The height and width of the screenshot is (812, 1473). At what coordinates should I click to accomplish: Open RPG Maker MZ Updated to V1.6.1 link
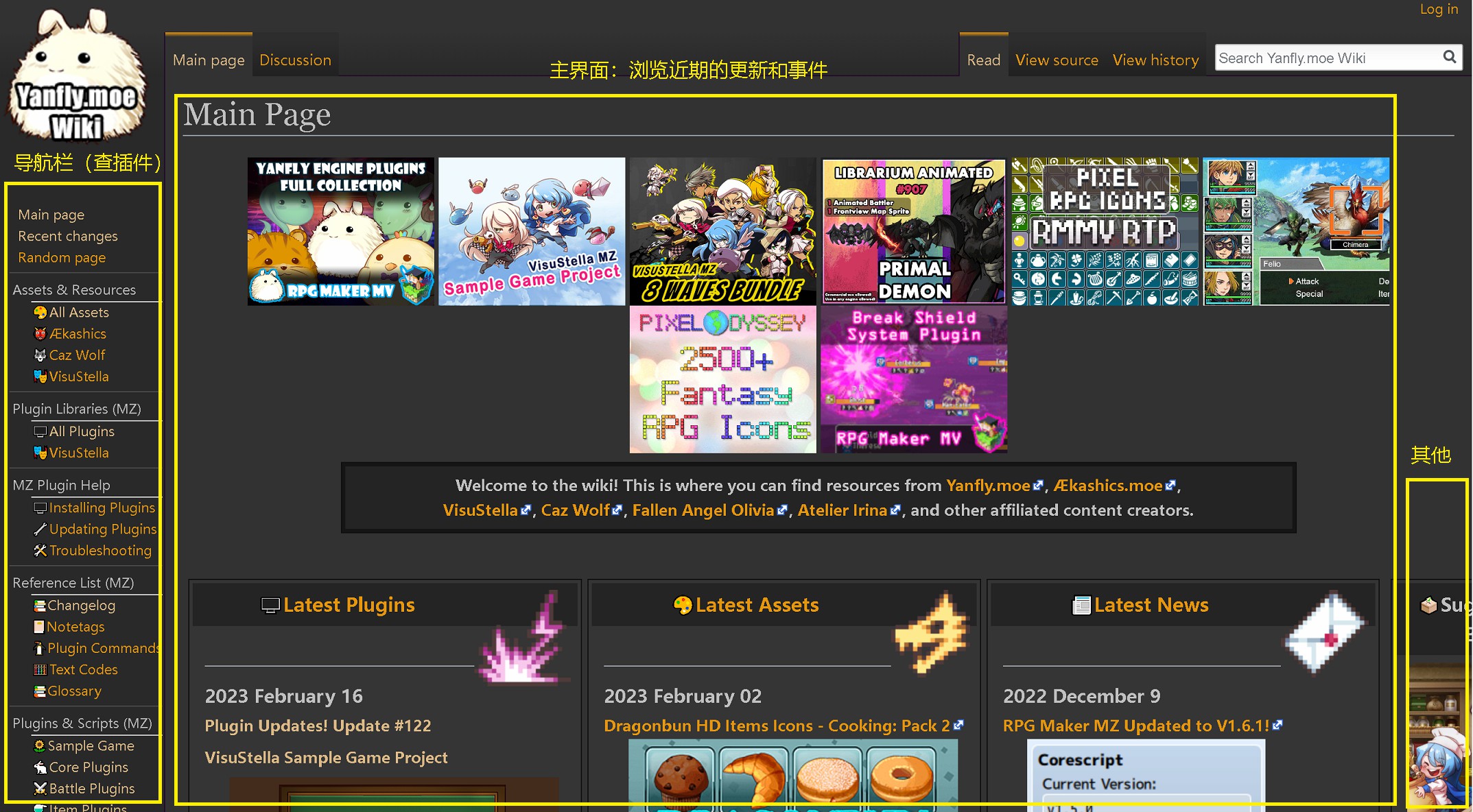[1142, 726]
